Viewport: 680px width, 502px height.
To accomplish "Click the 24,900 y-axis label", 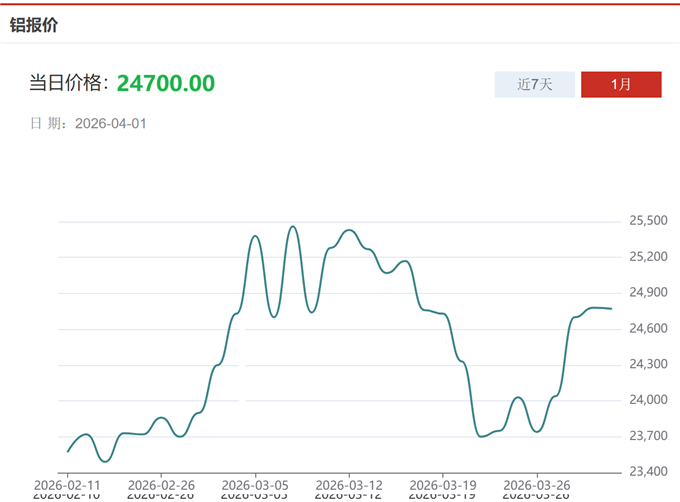I will coord(648,293).
